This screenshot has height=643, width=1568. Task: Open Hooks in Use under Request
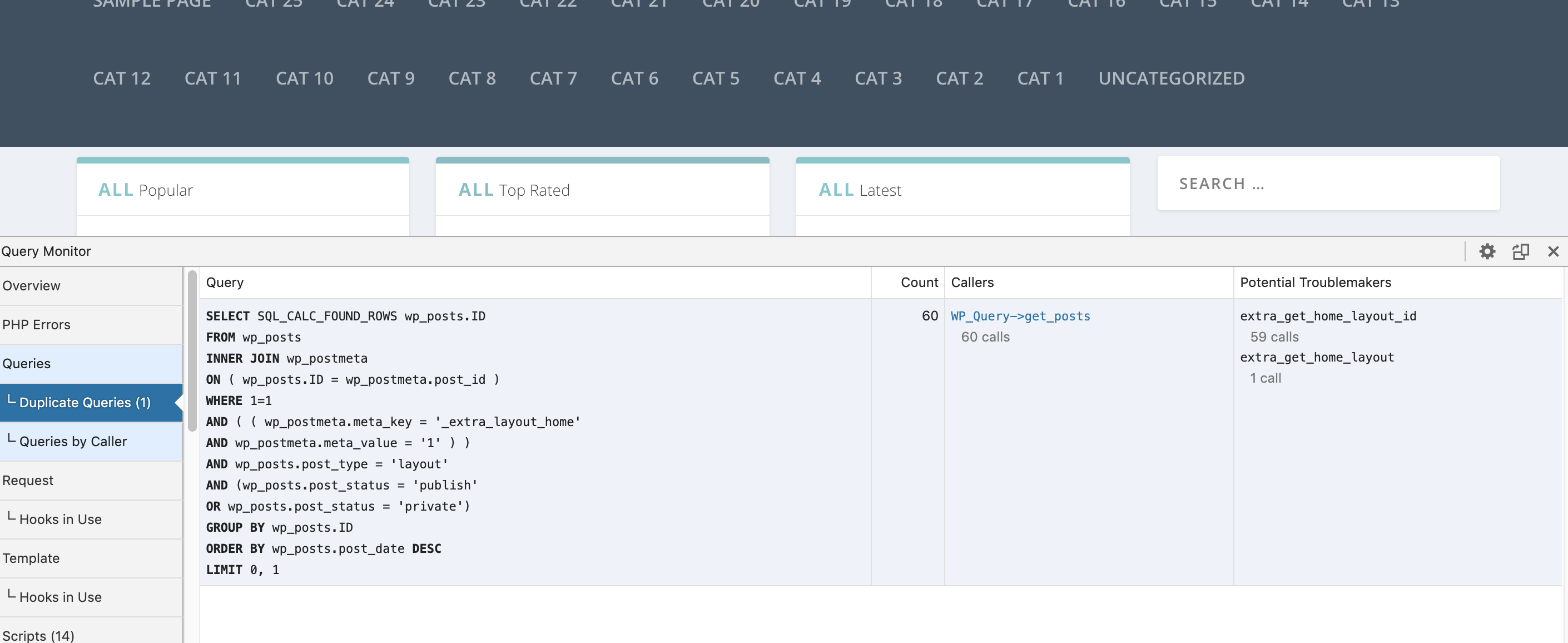click(60, 520)
